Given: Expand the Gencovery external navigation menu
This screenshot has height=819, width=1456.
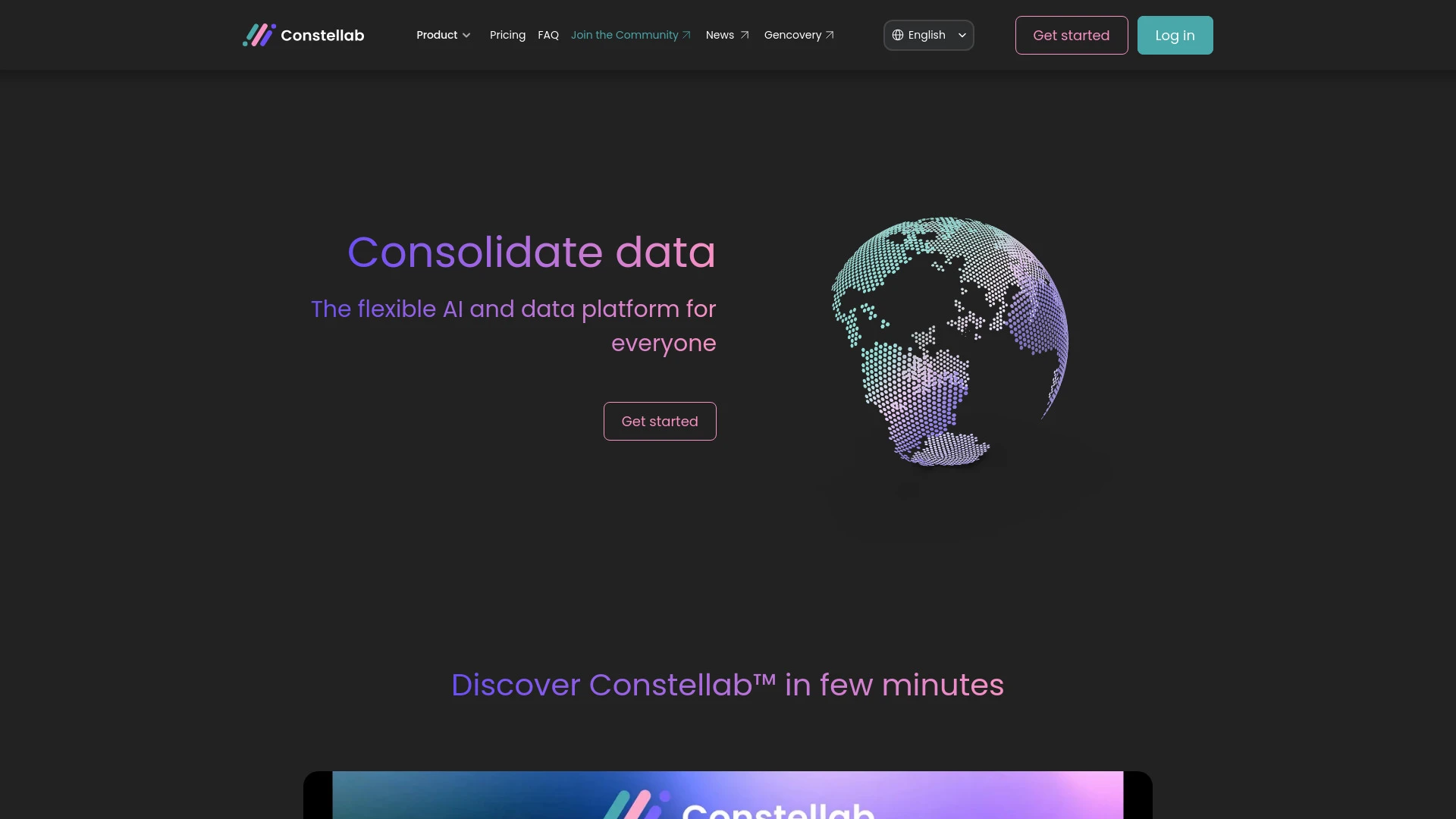Looking at the screenshot, I should [x=798, y=35].
